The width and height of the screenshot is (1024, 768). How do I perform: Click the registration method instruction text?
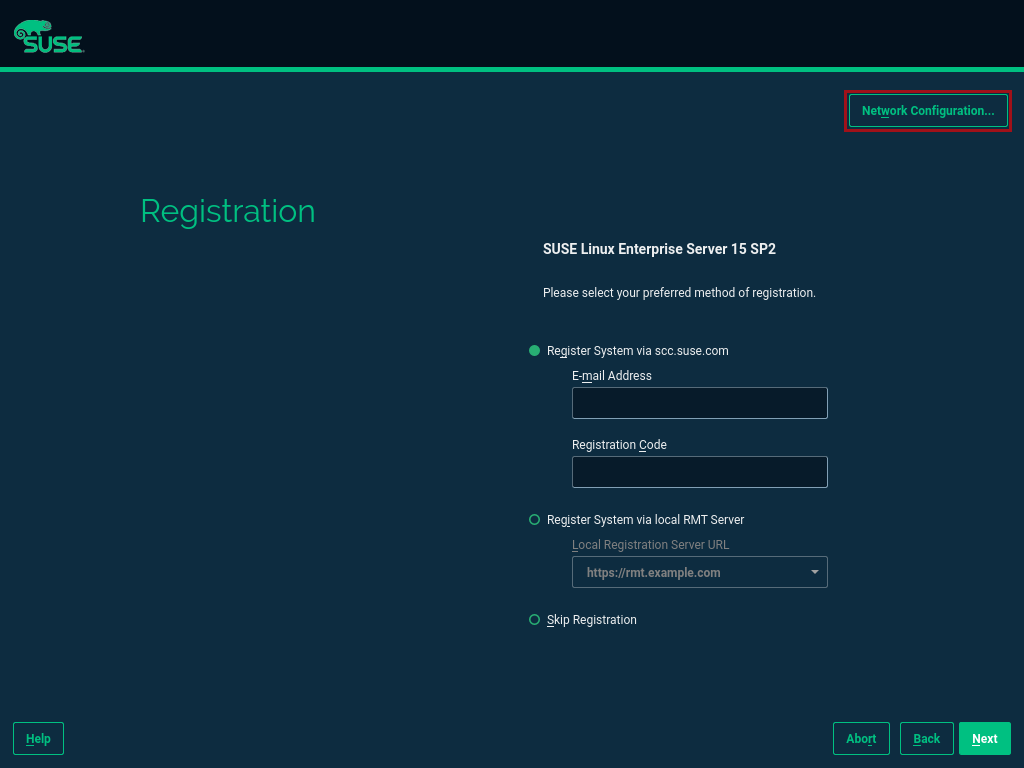679,292
